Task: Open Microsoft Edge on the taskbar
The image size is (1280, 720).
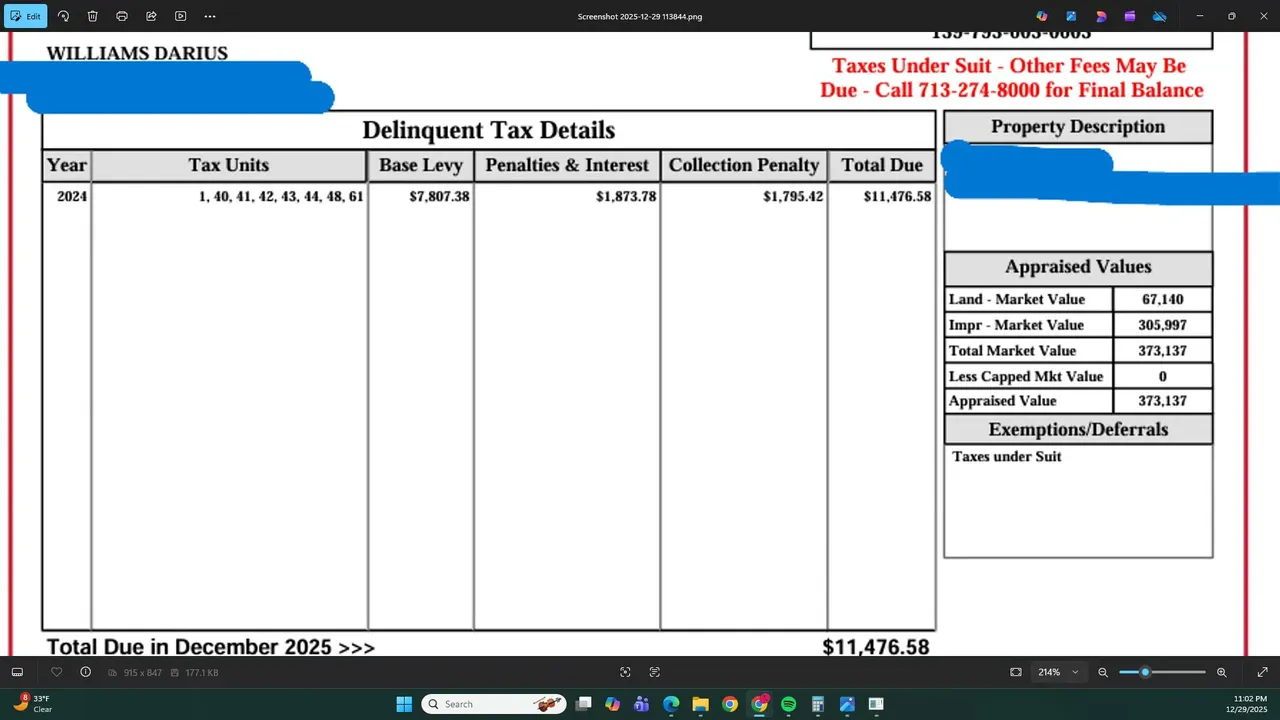Action: (671, 704)
